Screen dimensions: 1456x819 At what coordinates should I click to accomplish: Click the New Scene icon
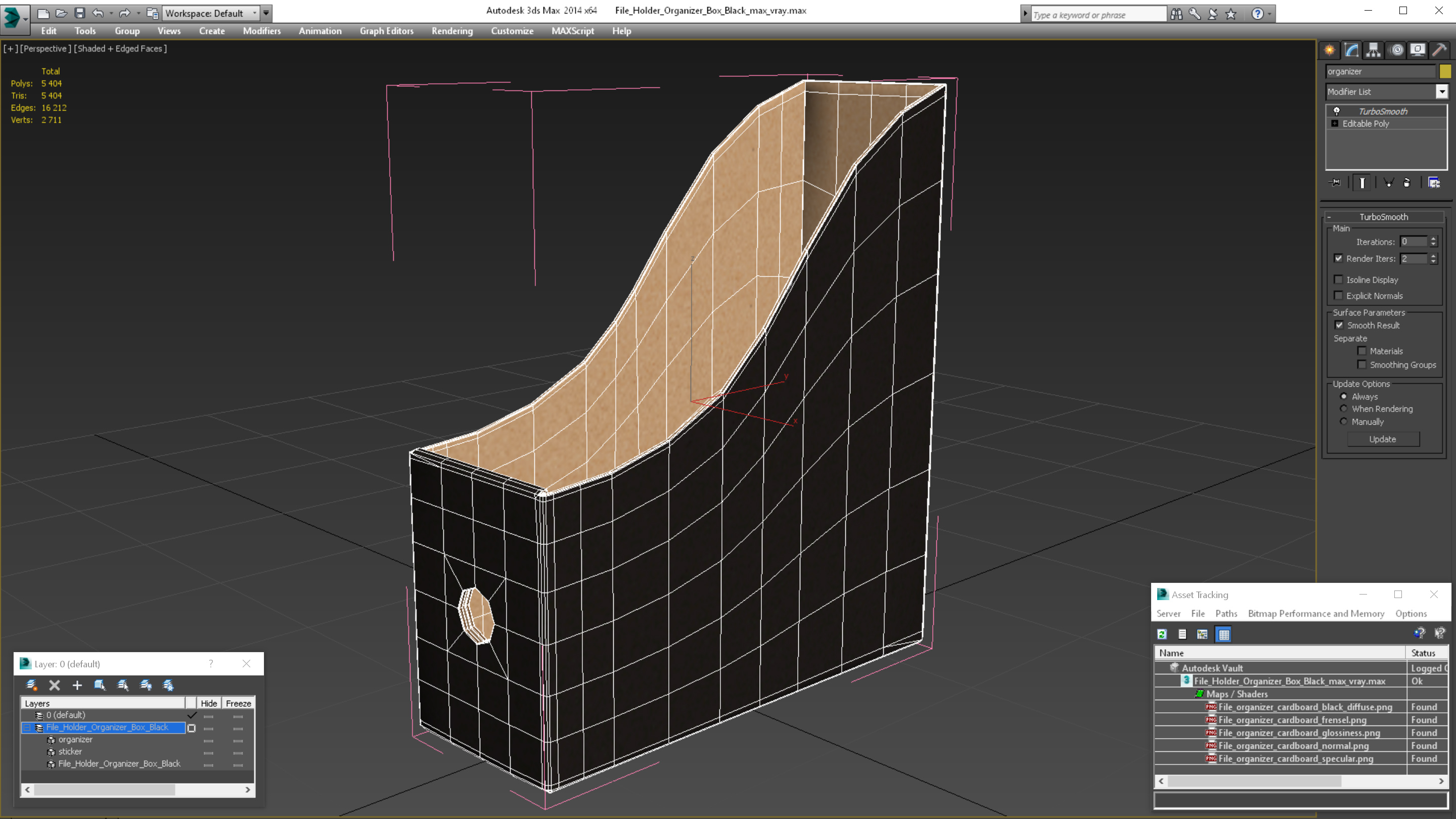coord(43,13)
